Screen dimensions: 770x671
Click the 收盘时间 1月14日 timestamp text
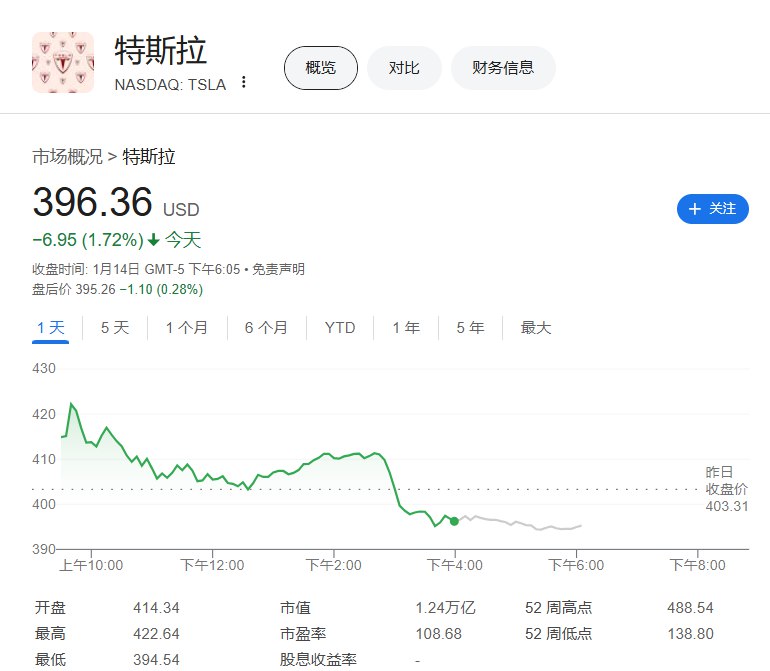[136, 269]
